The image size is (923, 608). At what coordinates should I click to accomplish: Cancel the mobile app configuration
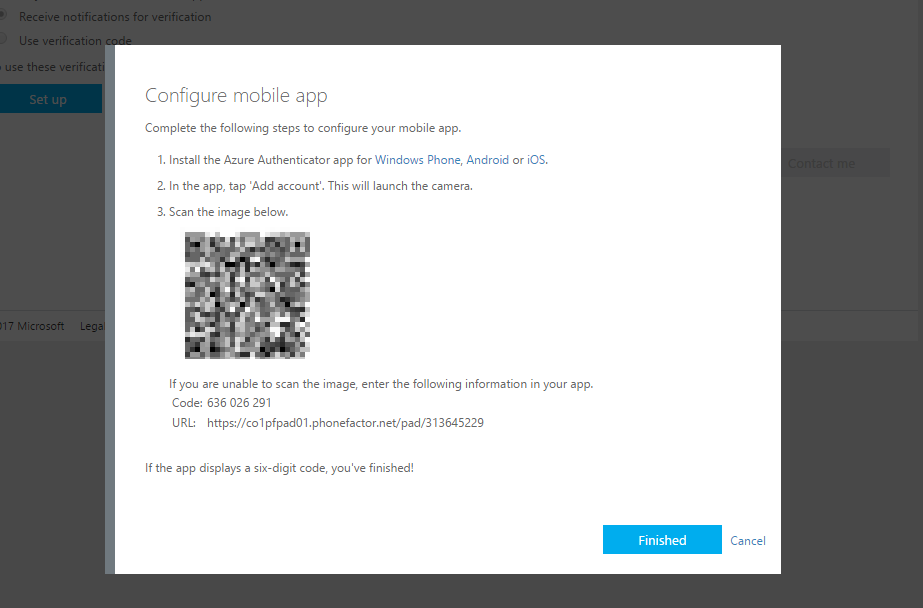pyautogui.click(x=748, y=540)
